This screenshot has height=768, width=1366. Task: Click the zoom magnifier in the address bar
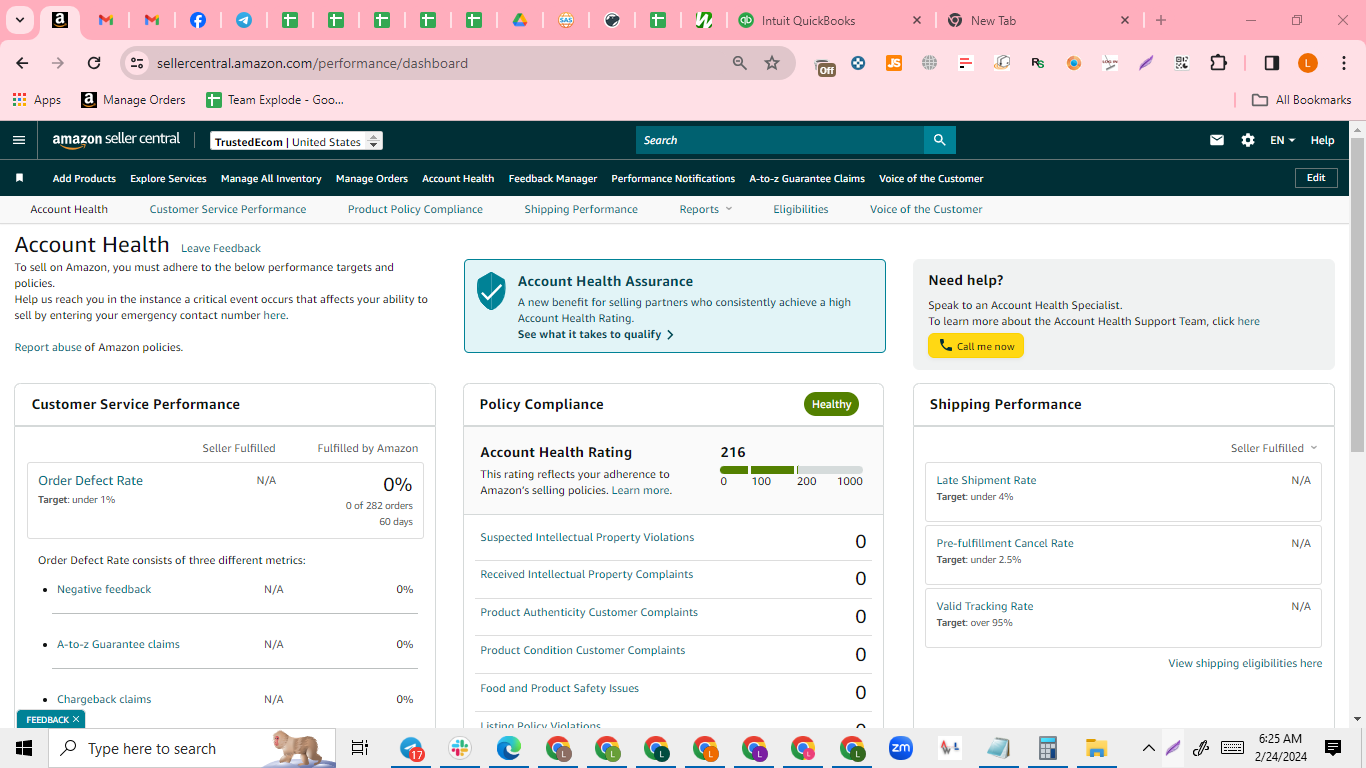coord(740,63)
